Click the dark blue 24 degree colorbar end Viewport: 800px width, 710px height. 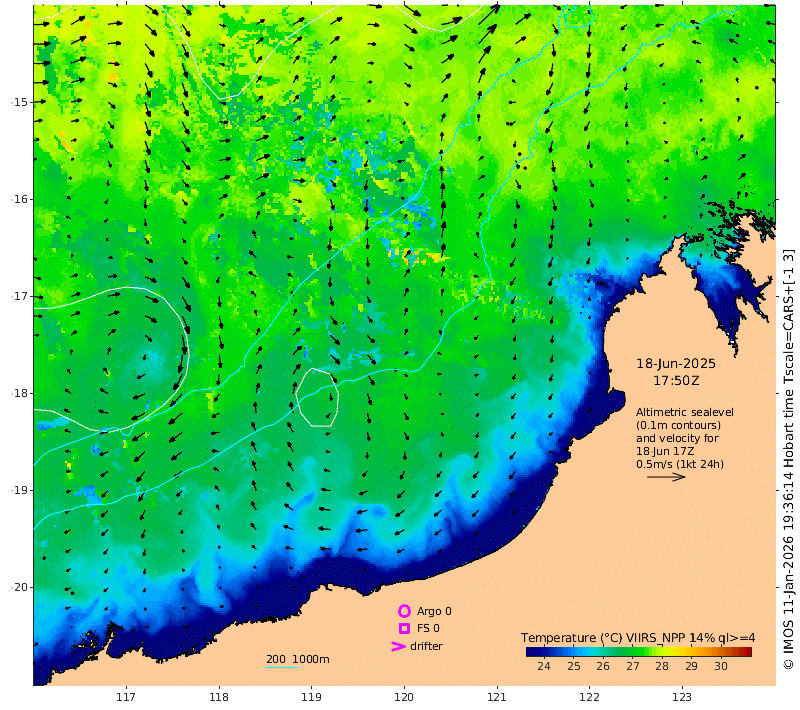coord(531,651)
